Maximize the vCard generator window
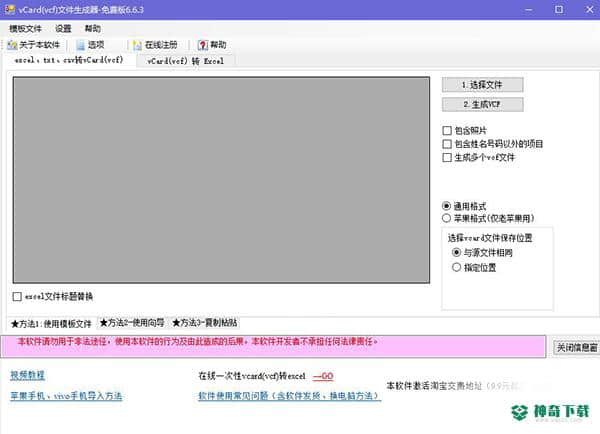The height and width of the screenshot is (434, 600). pos(559,10)
